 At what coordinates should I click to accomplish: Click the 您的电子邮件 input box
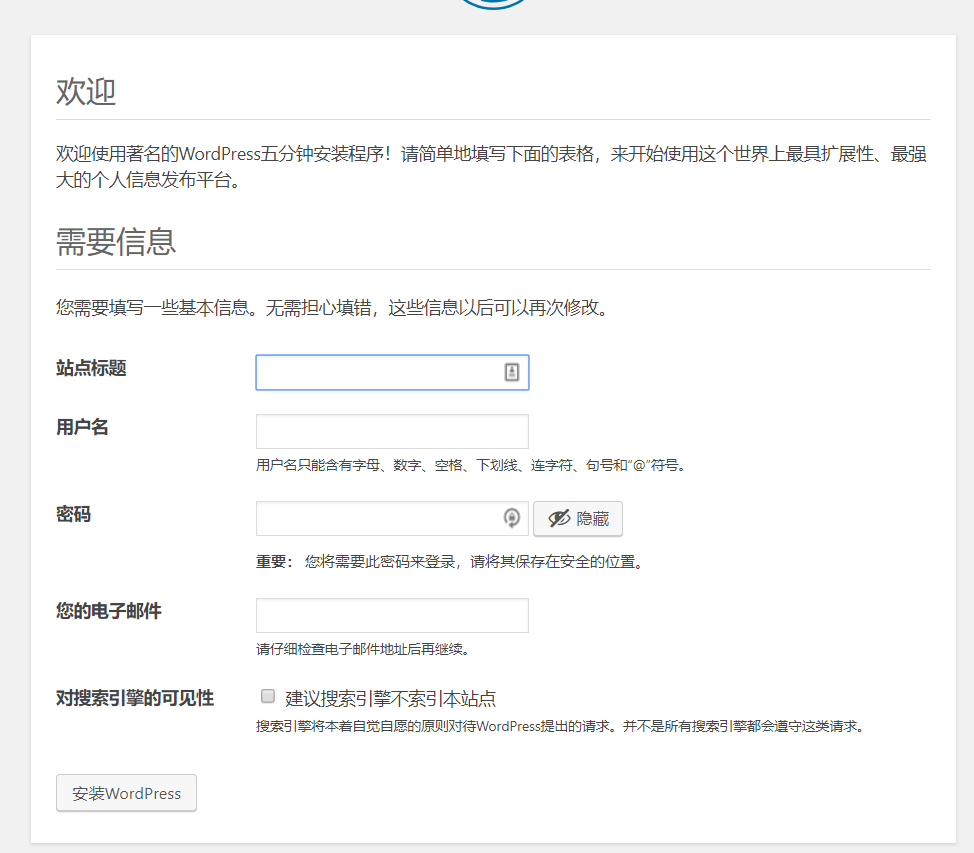pyautogui.click(x=390, y=615)
